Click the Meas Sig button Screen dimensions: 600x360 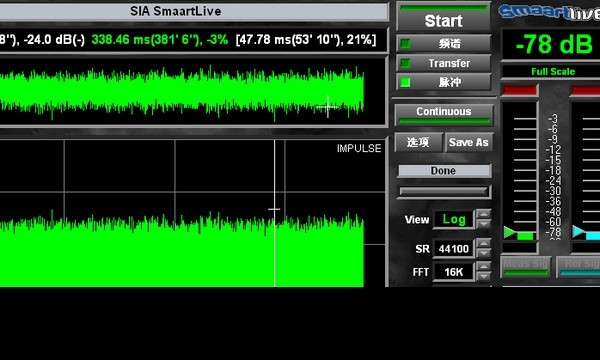coord(525,267)
